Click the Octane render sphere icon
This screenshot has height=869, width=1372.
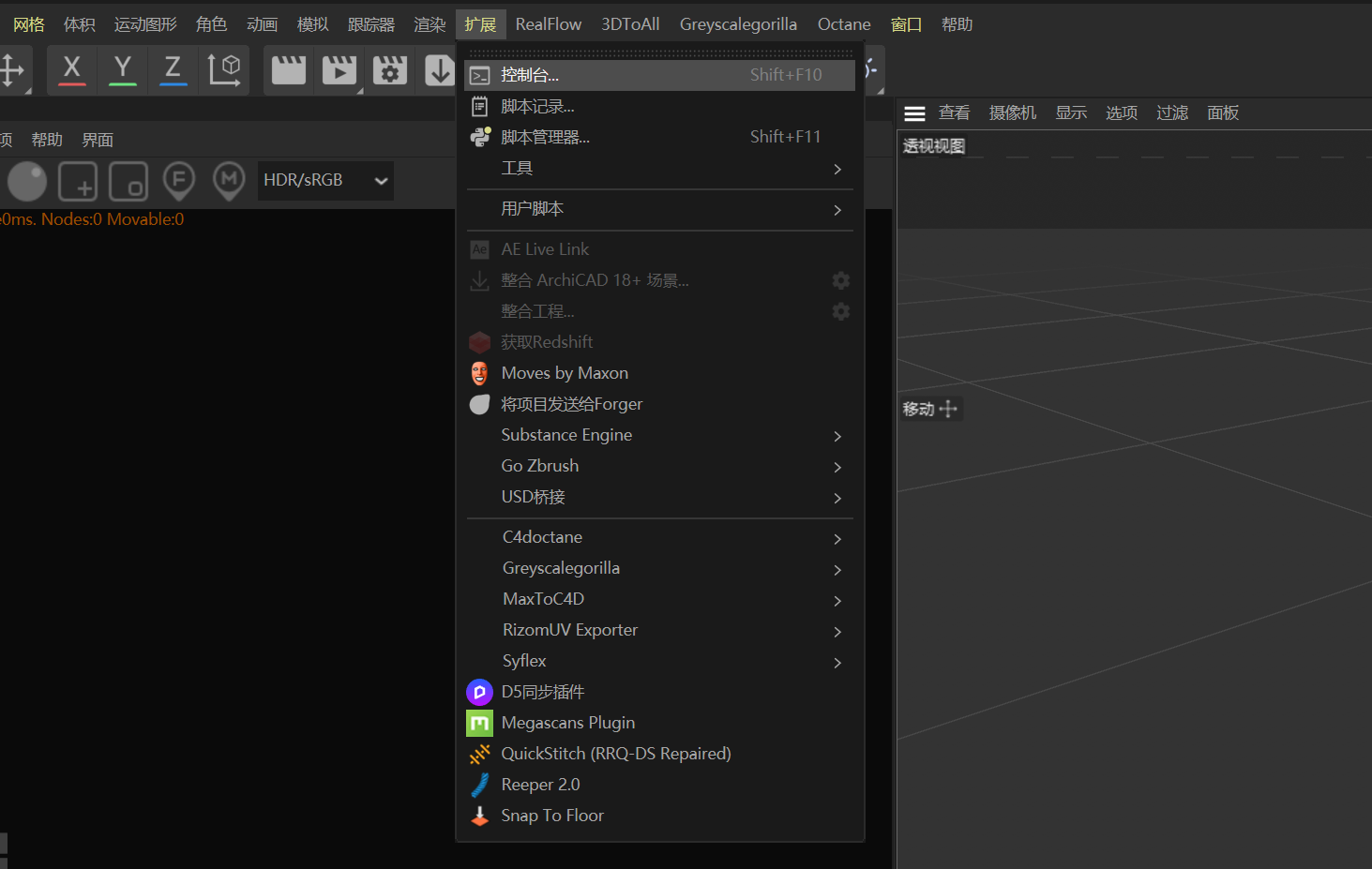[x=27, y=181]
